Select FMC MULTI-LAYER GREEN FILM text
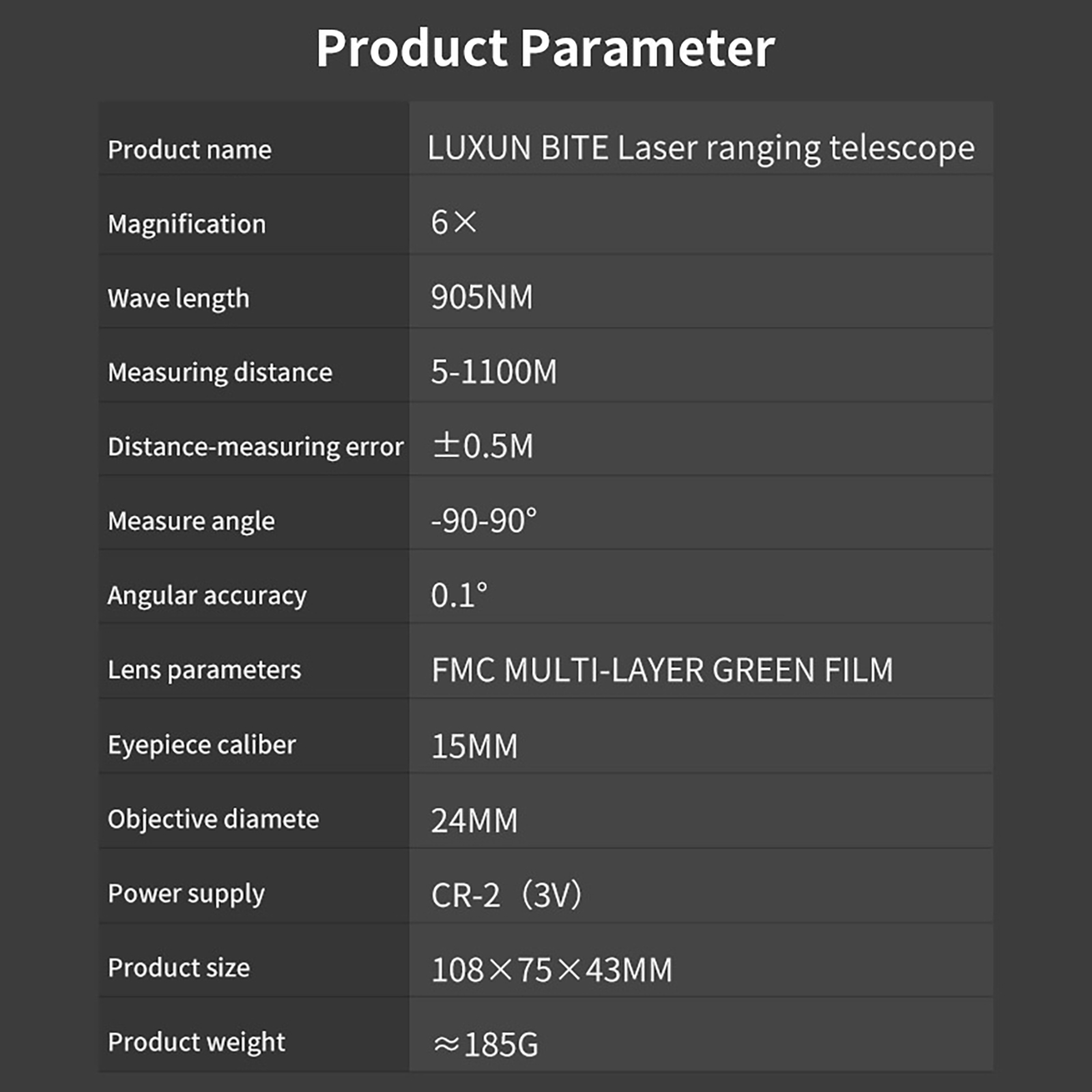The image size is (1092, 1092). [662, 670]
